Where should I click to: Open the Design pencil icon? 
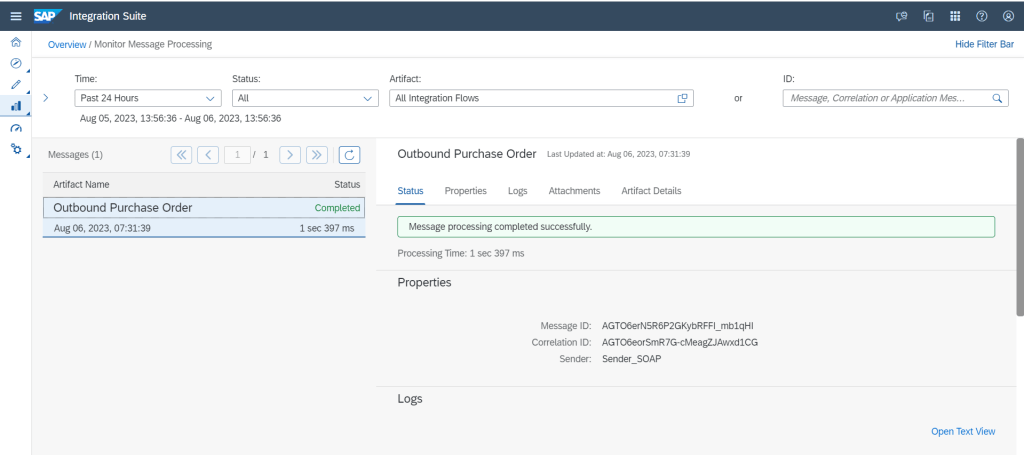point(15,84)
